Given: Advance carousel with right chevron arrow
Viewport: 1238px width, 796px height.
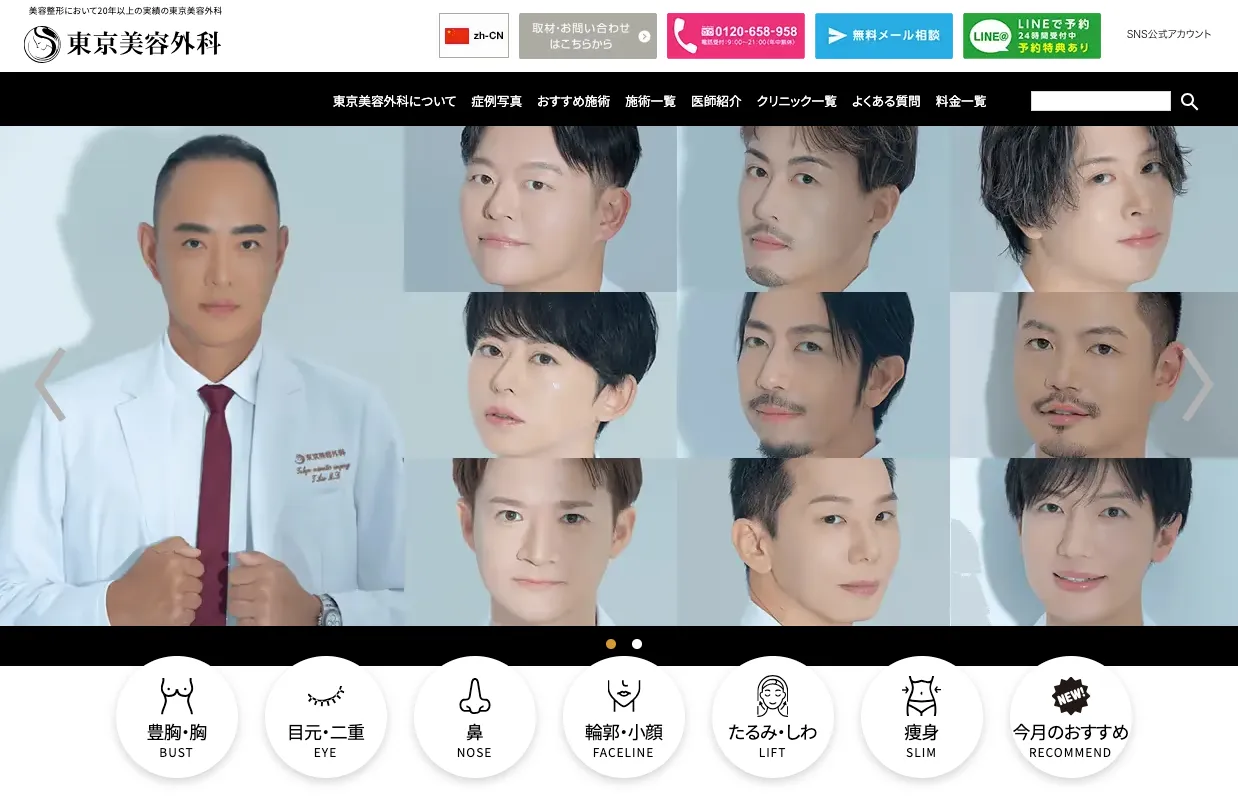Looking at the screenshot, I should [x=1197, y=384].
